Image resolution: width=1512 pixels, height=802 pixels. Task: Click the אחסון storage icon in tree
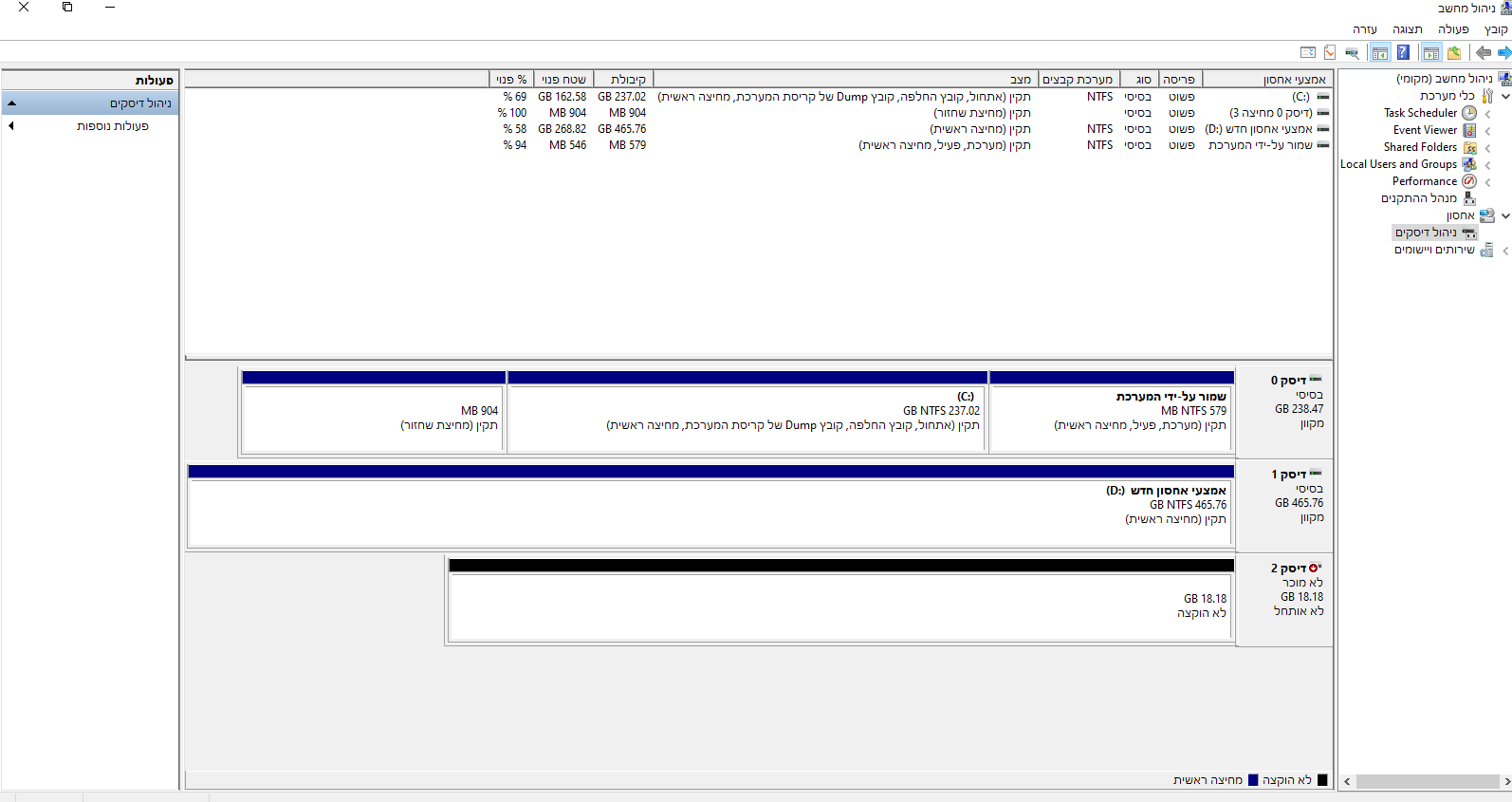[1486, 215]
